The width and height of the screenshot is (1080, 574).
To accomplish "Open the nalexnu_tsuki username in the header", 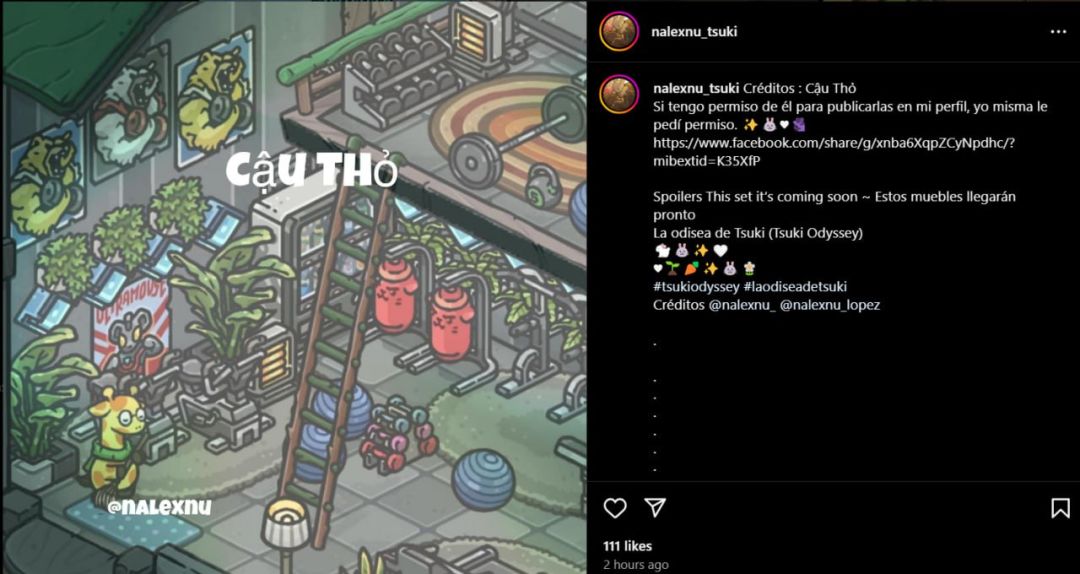I will [694, 32].
